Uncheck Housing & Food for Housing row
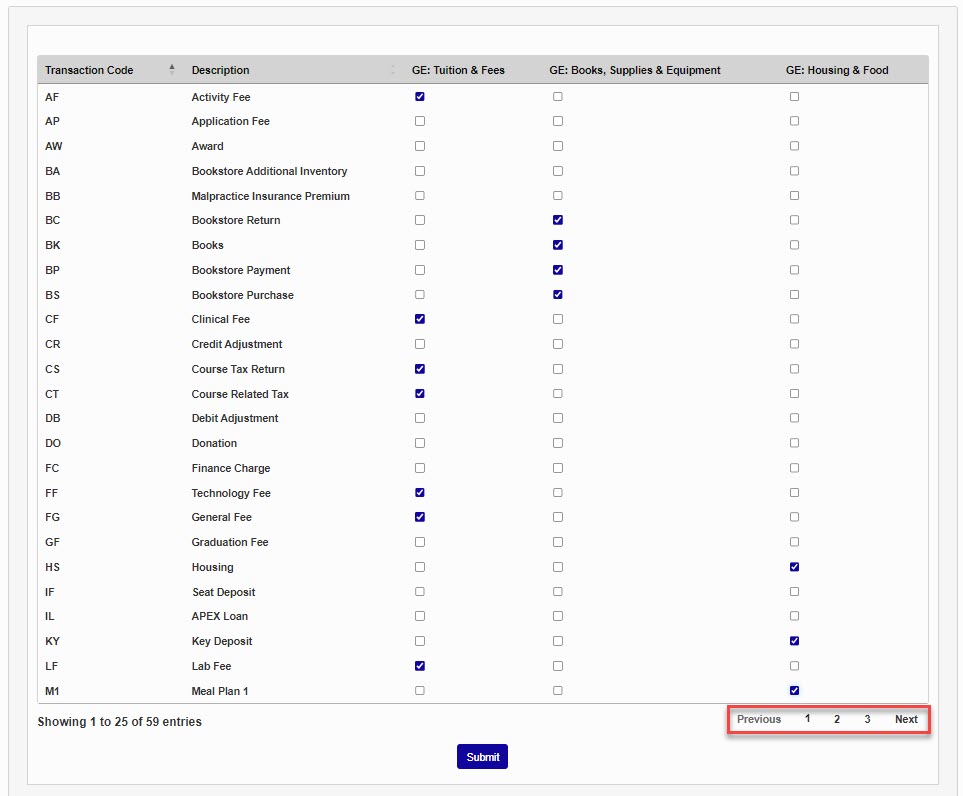963x796 pixels. (794, 567)
